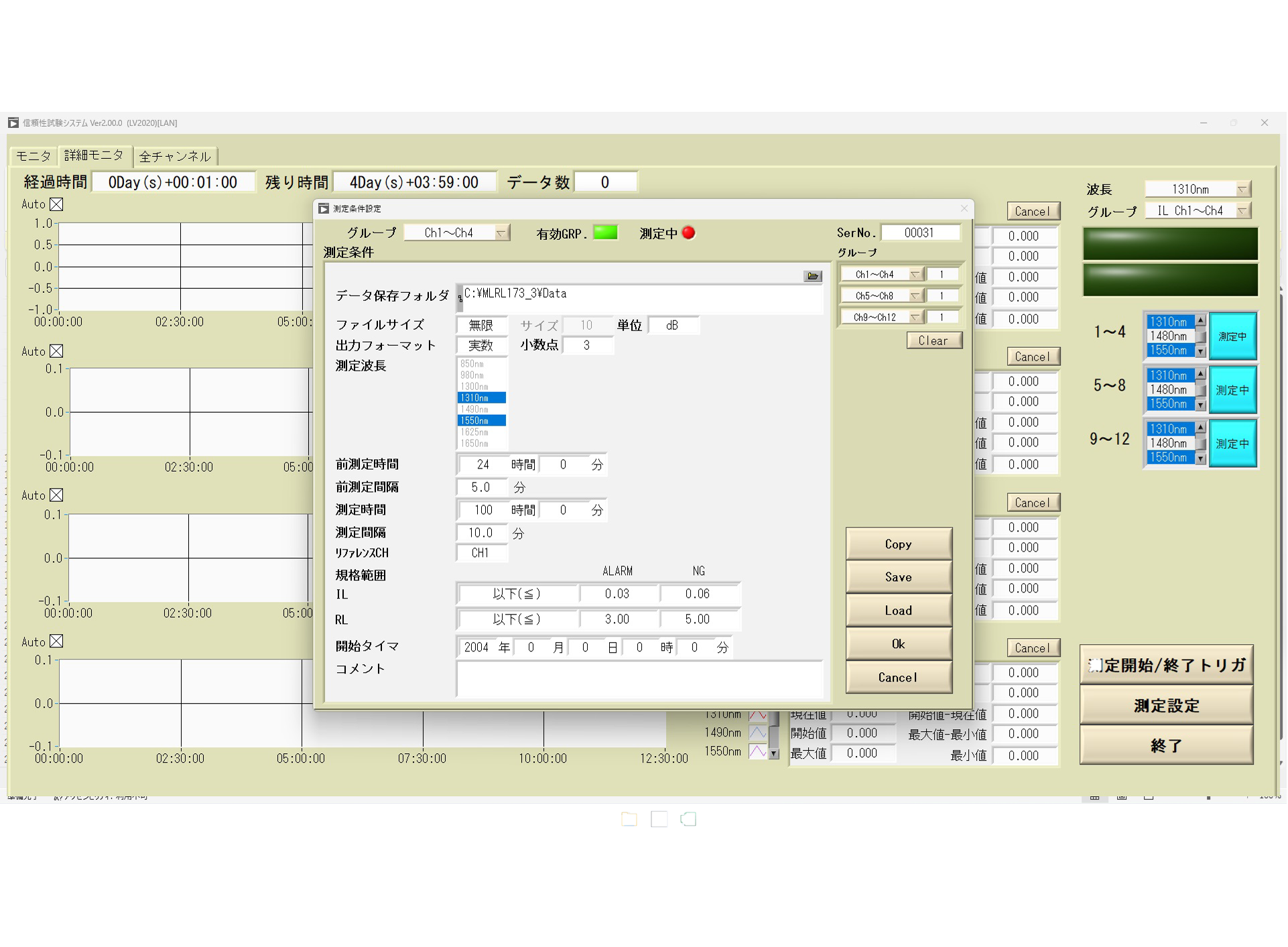Screen dimensions: 1288x947
Task: Click the 前測定間隔 5.0 field
Action: coord(481,487)
